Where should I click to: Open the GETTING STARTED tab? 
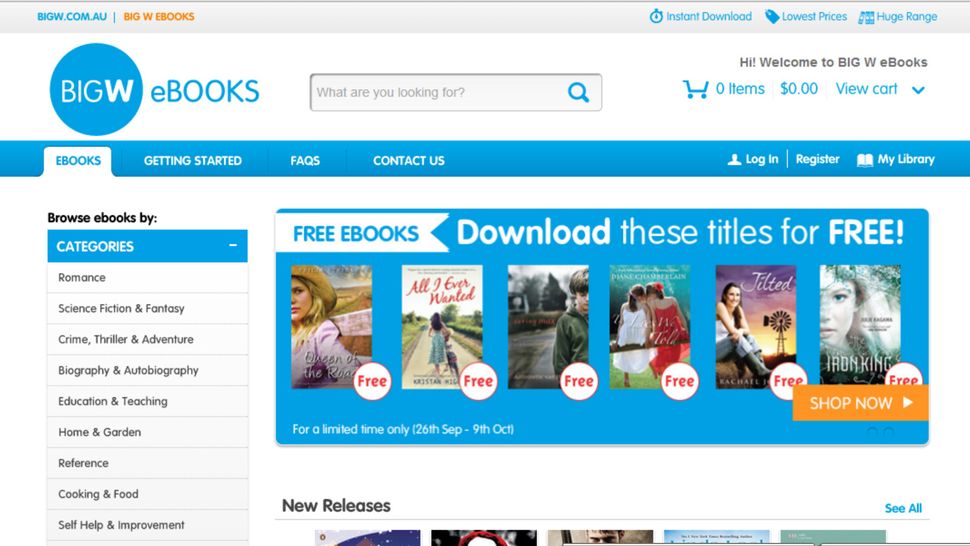pos(192,161)
